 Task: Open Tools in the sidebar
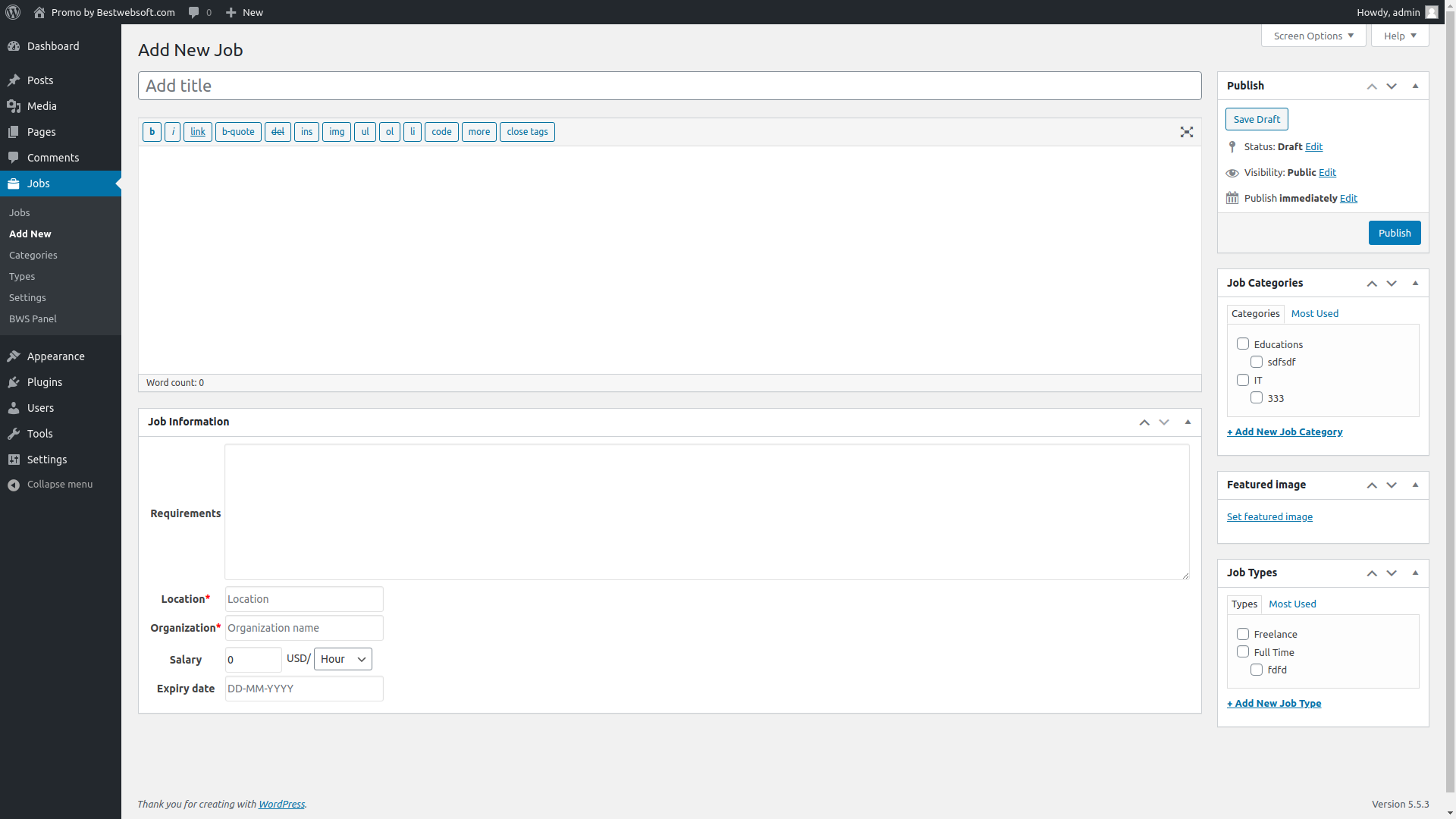click(39, 434)
